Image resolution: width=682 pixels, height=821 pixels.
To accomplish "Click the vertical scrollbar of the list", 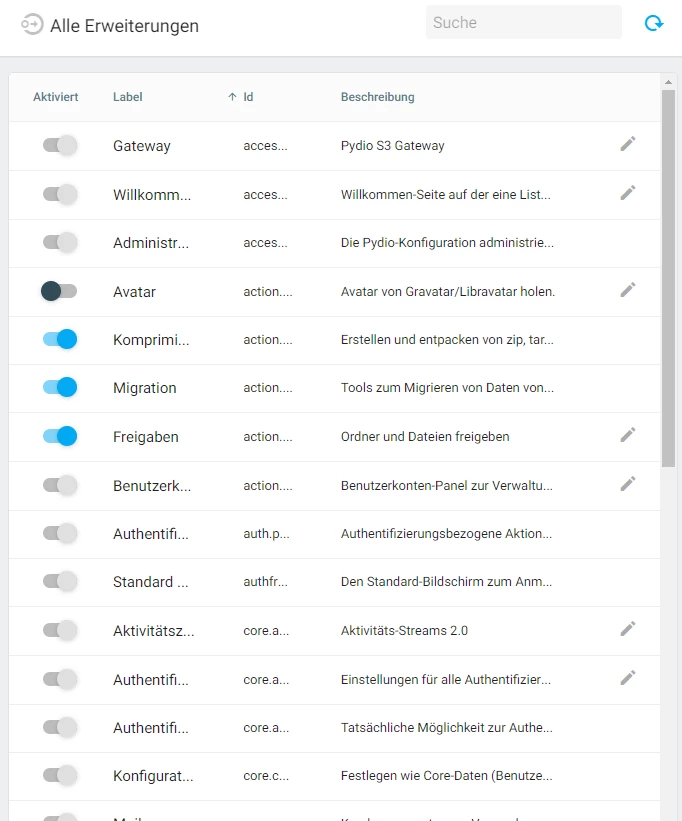I will pyautogui.click(x=668, y=280).
